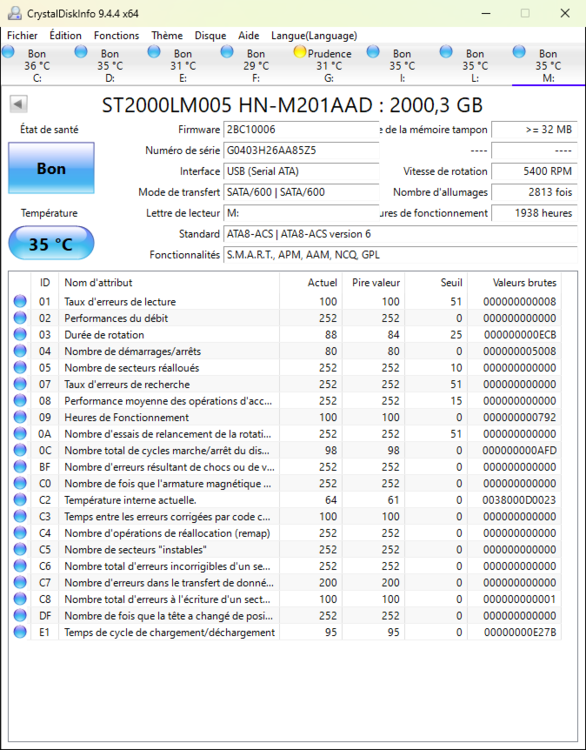This screenshot has width=586, height=750.
Task: Click status orb for attribute C2 temperature row
Action: (x=20, y=500)
